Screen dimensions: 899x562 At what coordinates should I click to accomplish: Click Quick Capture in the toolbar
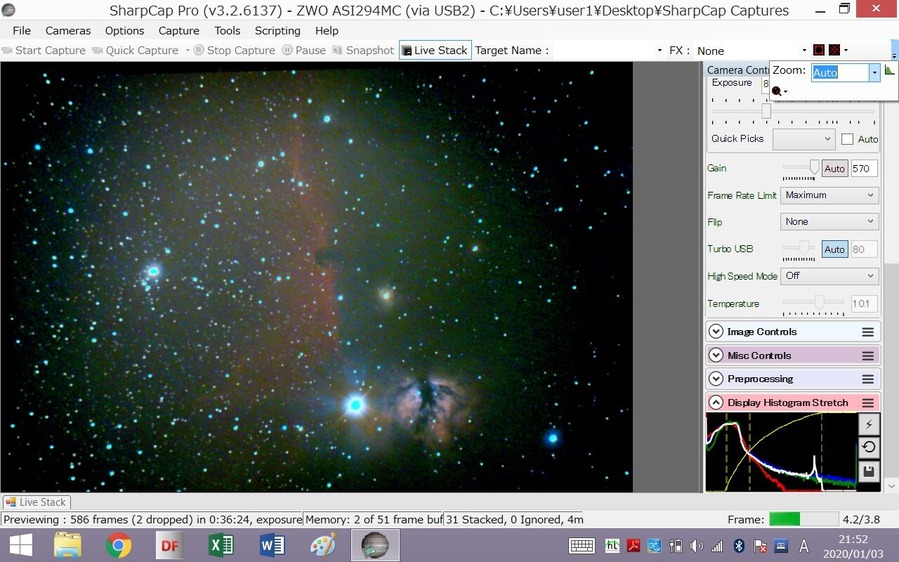tap(136, 50)
